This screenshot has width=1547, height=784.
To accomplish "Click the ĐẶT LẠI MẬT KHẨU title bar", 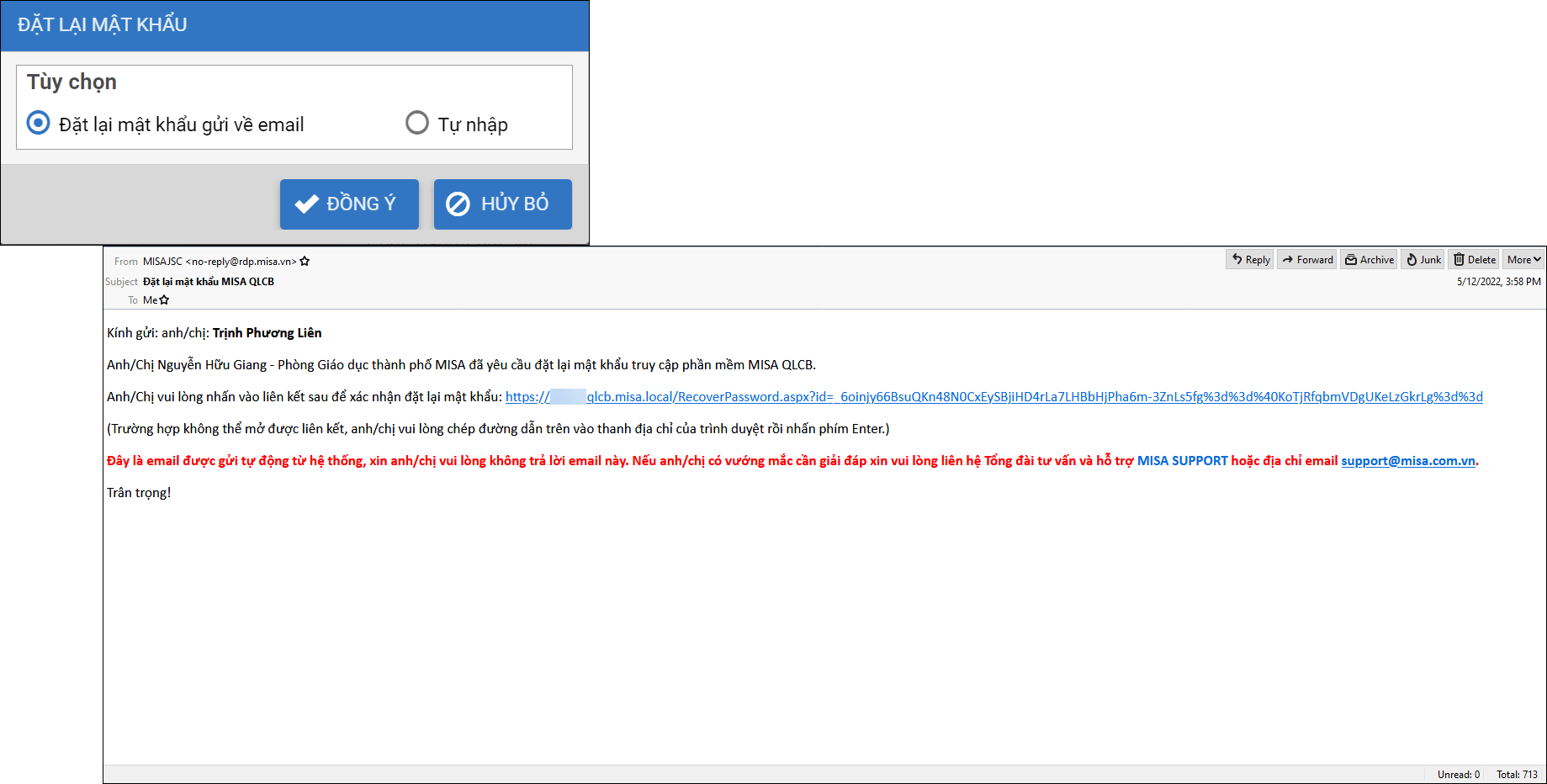I will tap(294, 25).
